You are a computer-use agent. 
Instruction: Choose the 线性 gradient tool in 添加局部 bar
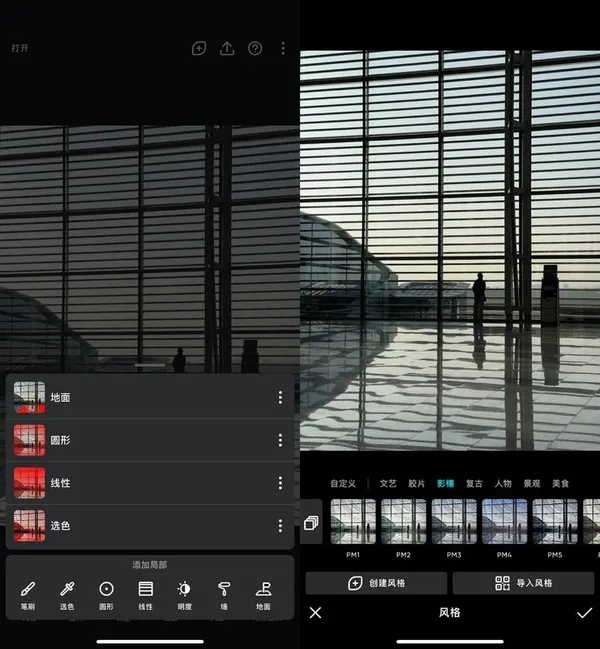point(146,596)
